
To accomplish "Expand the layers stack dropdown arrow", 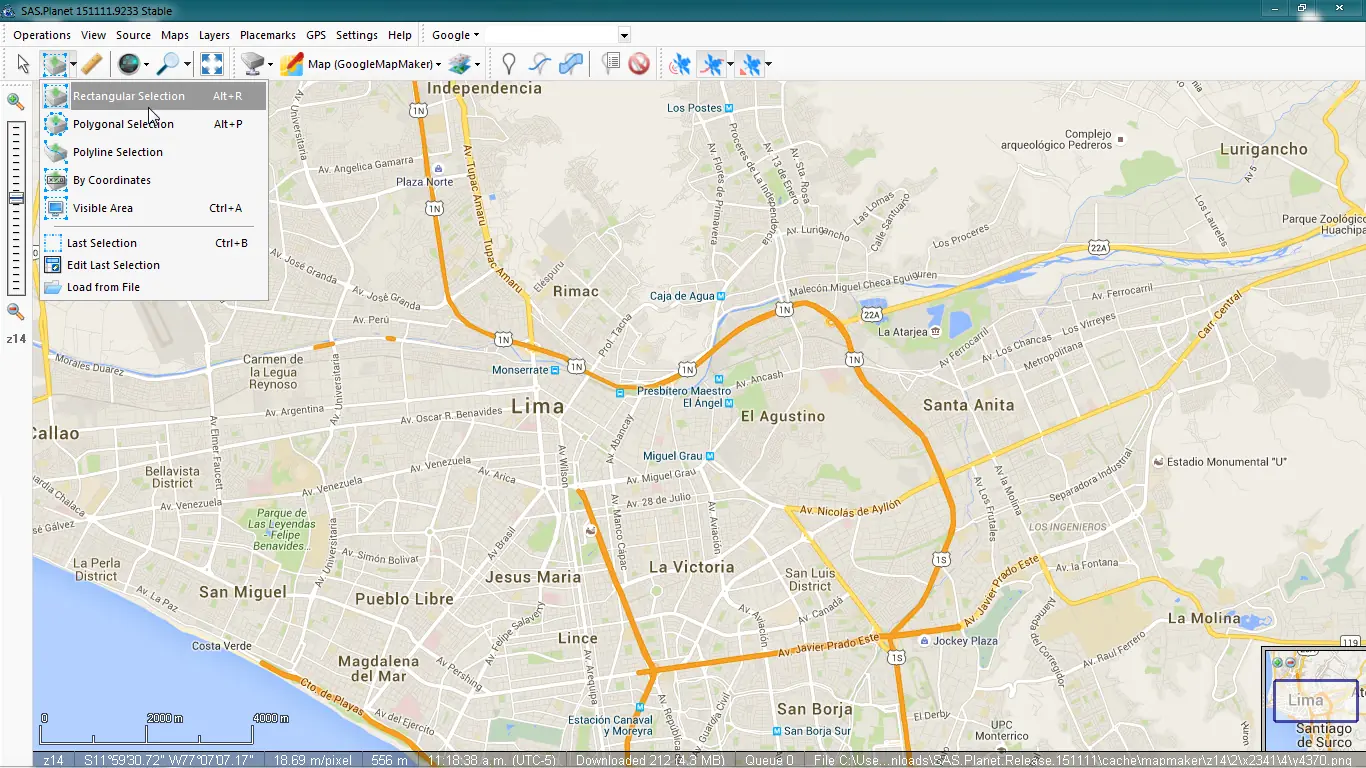I will tap(477, 64).
